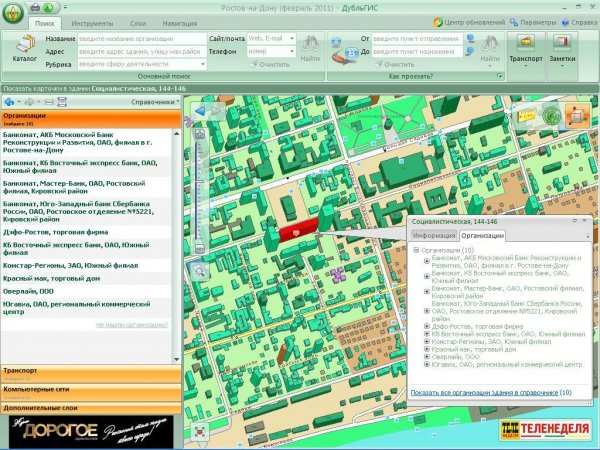
Task: Click the Транспорт bus icon button
Action: pyautogui.click(x=526, y=42)
